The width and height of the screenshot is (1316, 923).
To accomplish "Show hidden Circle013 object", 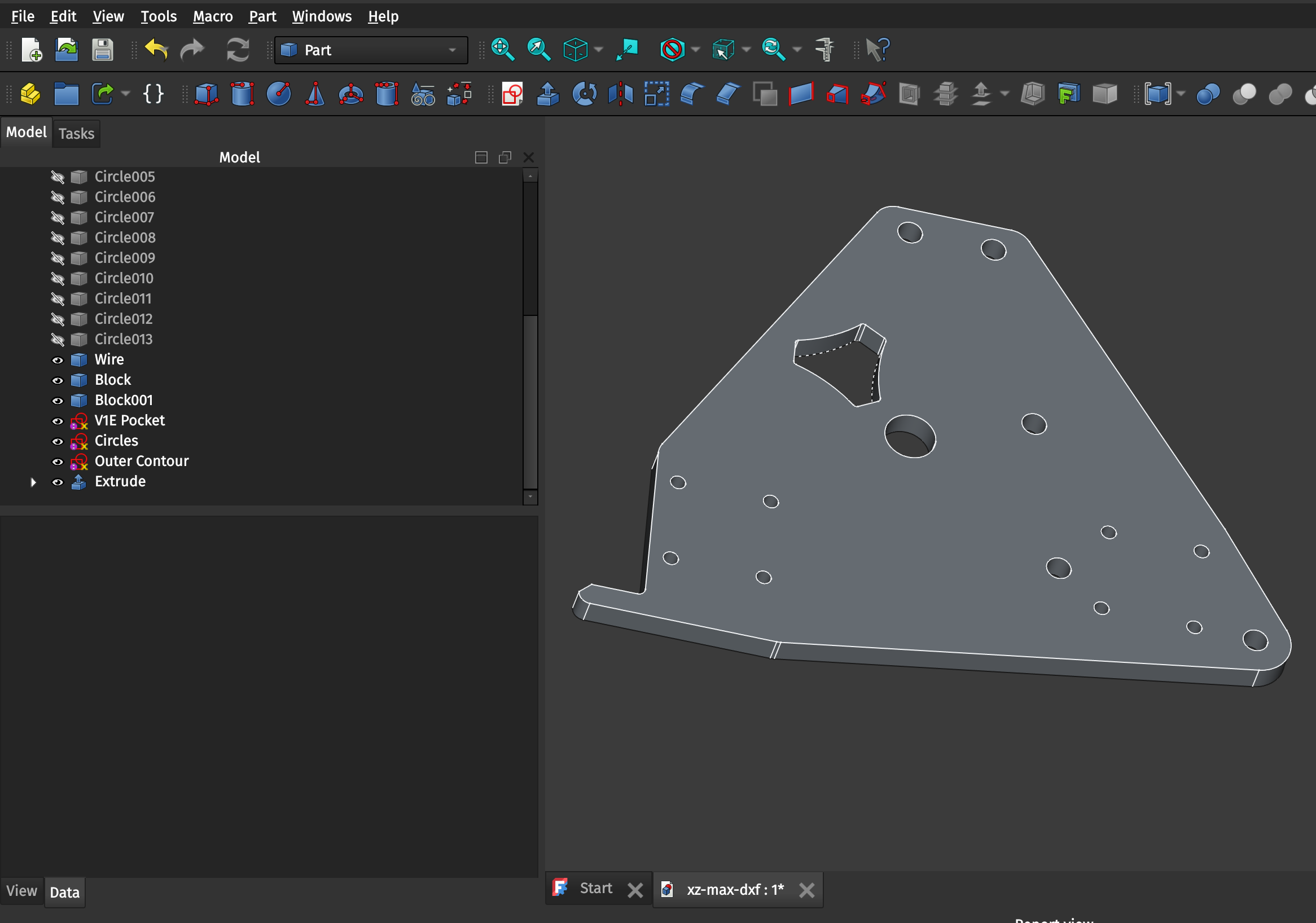I will tap(58, 340).
